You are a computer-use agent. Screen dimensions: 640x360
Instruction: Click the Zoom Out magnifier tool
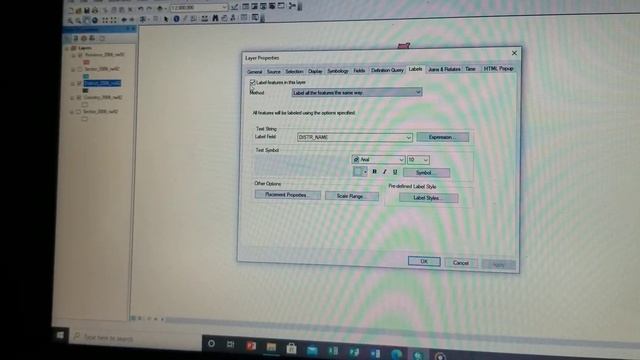78,20
